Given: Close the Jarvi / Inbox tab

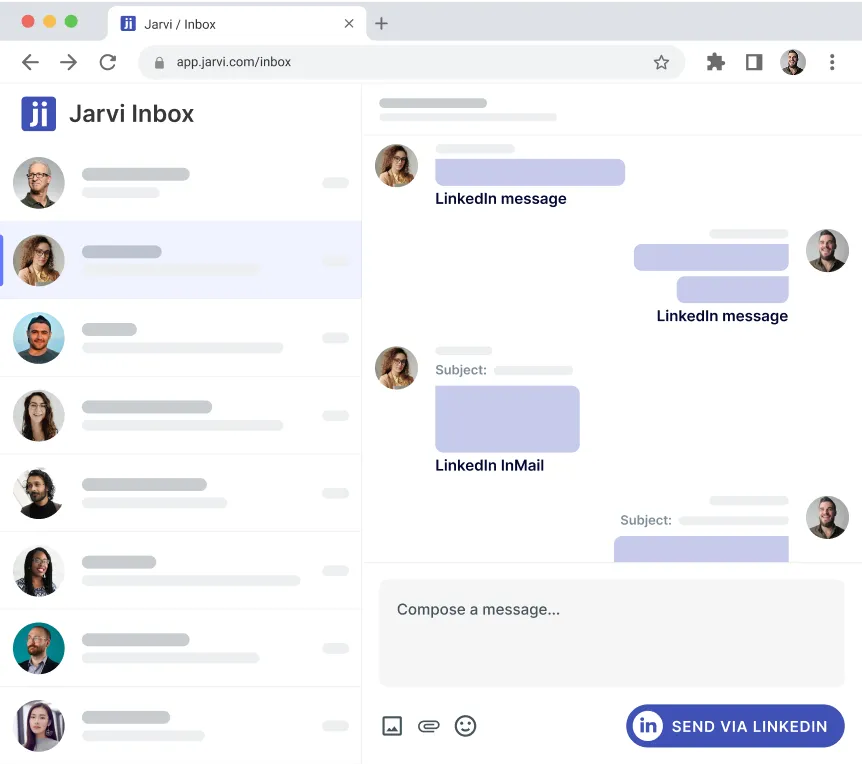Looking at the screenshot, I should tap(349, 24).
